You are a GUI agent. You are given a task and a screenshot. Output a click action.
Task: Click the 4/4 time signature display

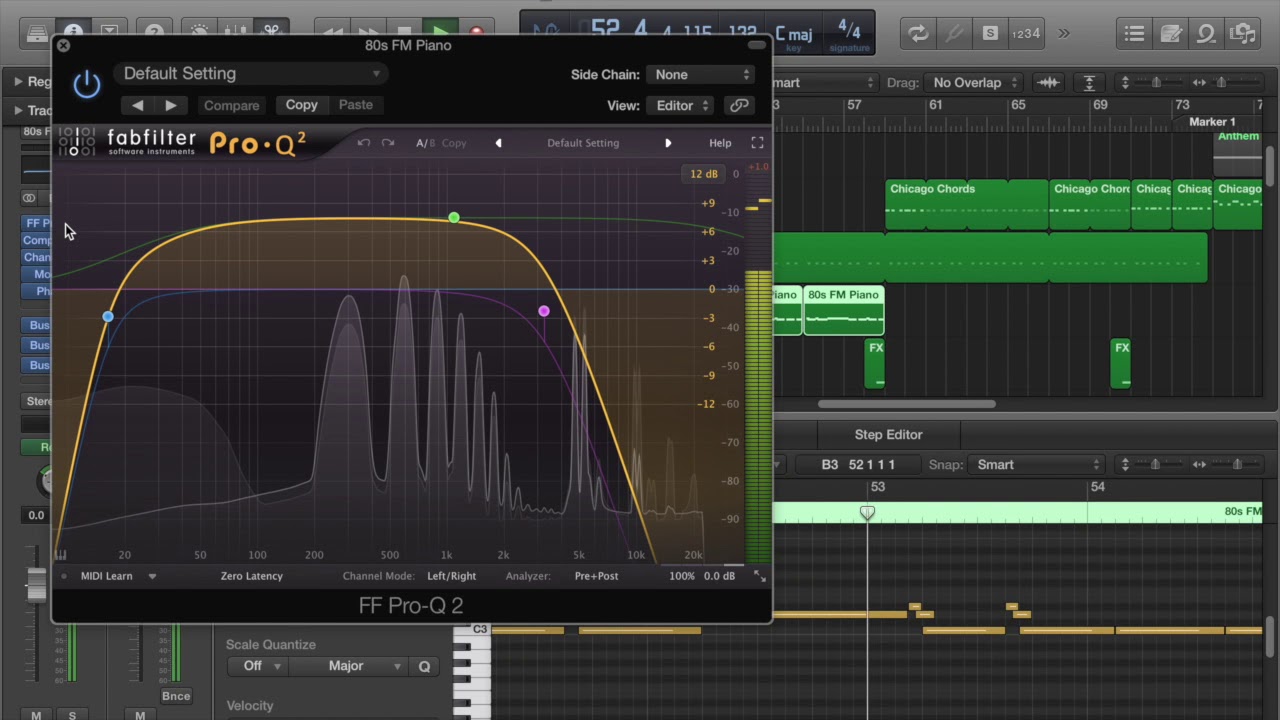click(849, 33)
